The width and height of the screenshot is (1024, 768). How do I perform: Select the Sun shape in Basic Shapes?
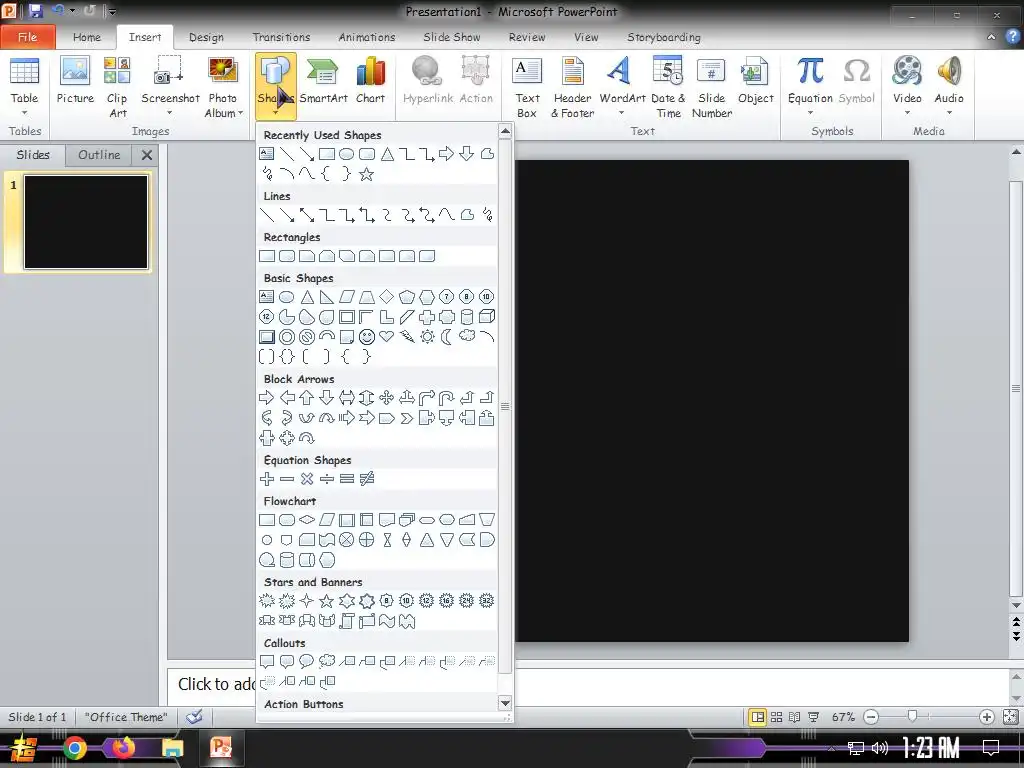(x=427, y=337)
